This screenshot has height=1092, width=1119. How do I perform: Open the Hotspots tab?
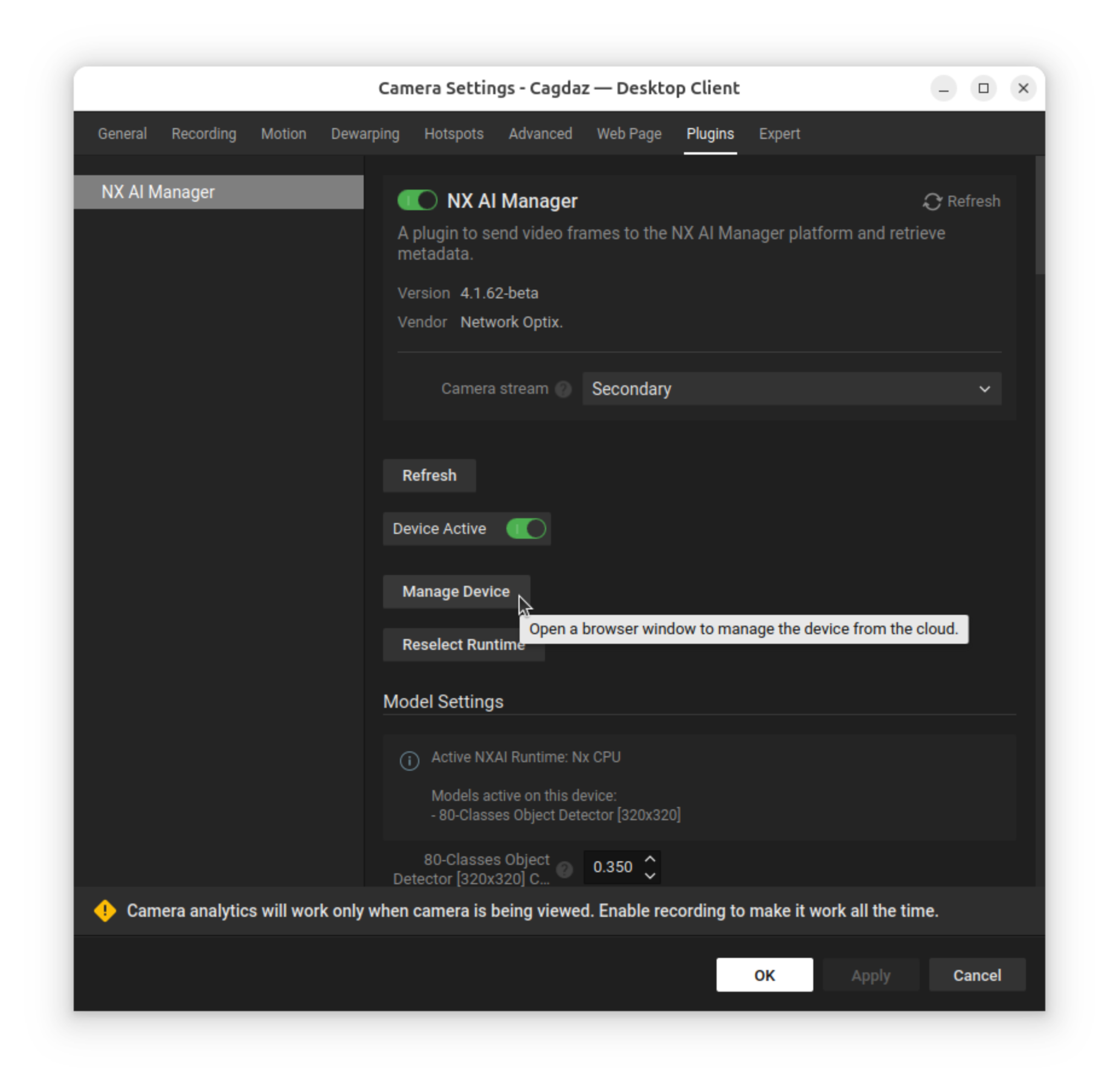click(x=454, y=133)
